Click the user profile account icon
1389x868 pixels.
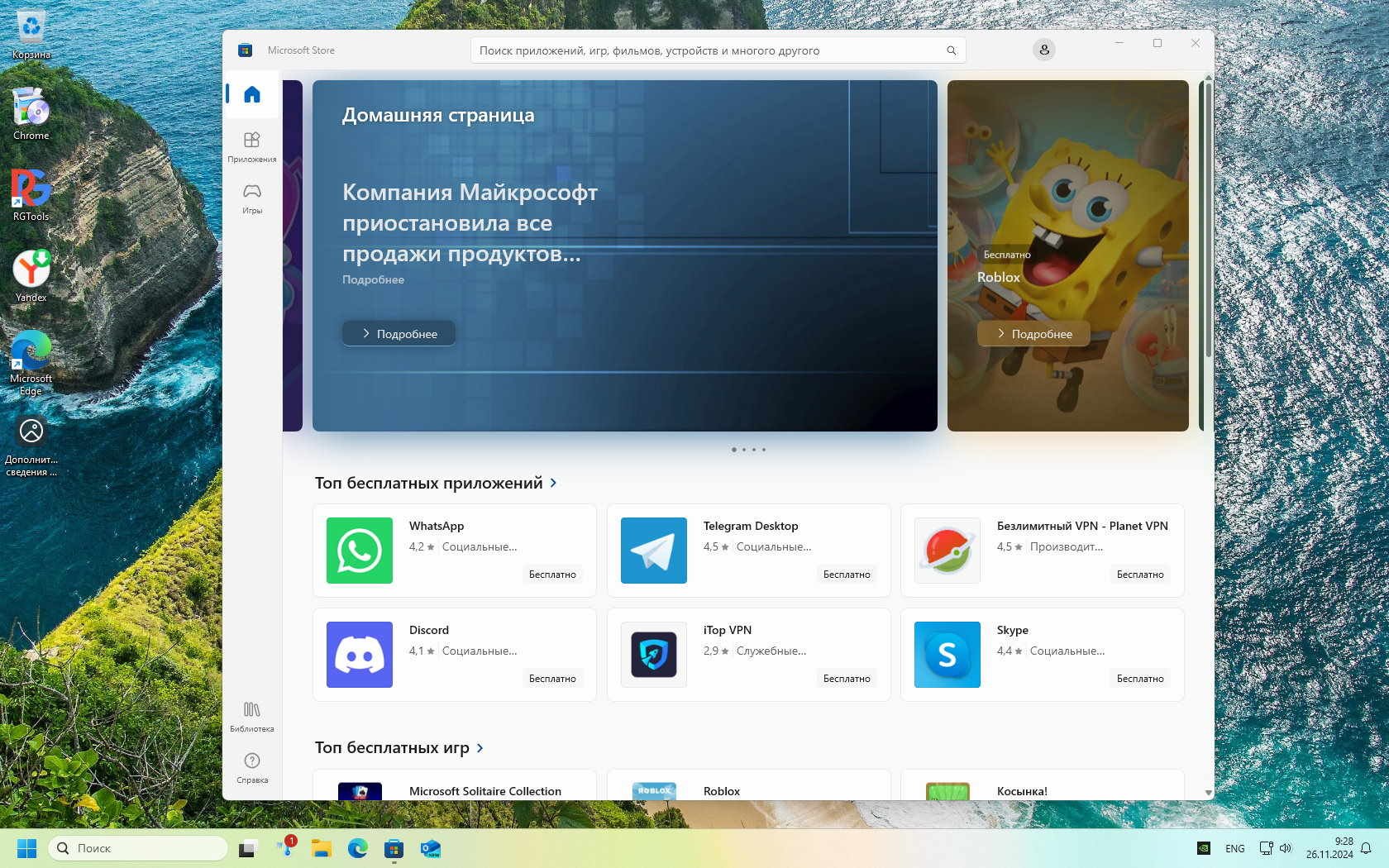(1044, 50)
